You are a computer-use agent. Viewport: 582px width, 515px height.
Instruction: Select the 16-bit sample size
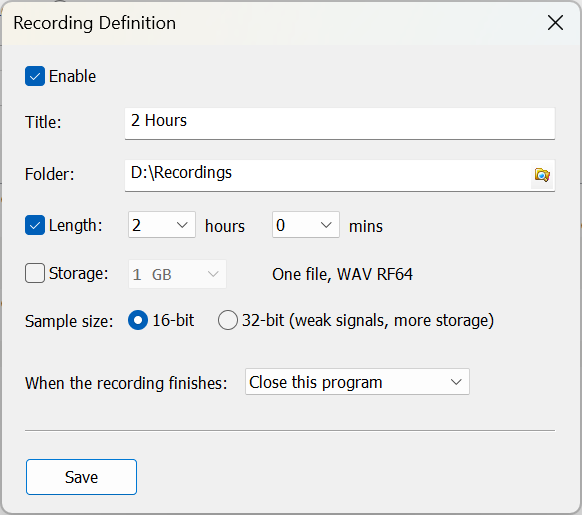[138, 320]
